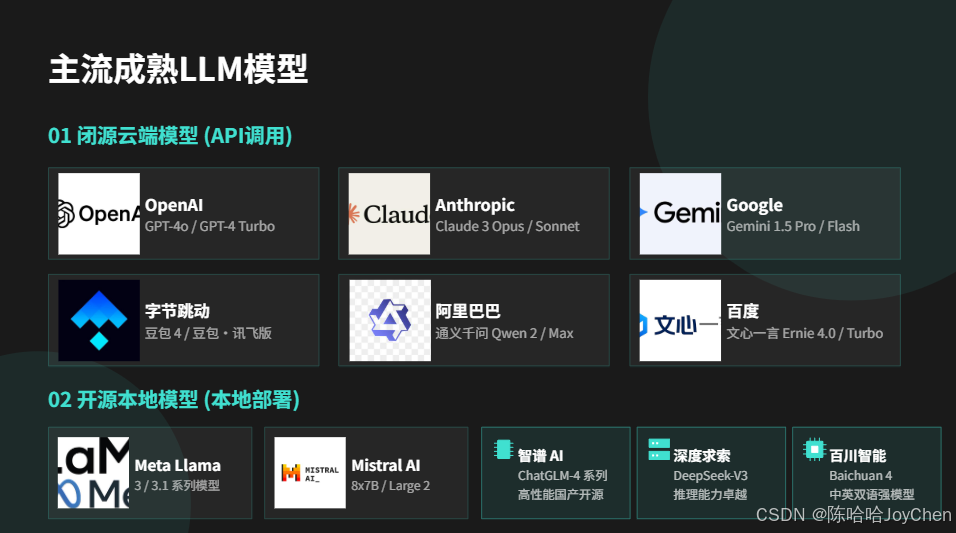Click the Mistral AI title text
Viewport: 956px width, 533px height.
386,465
